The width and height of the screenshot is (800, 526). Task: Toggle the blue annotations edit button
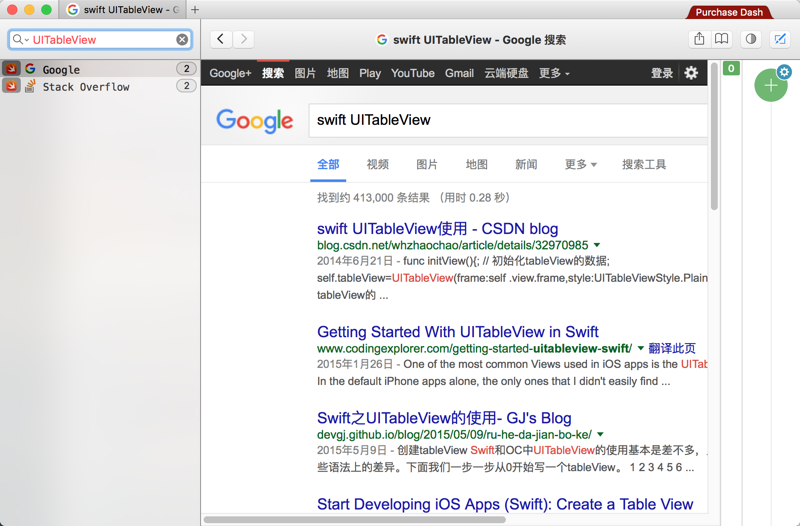[780, 39]
